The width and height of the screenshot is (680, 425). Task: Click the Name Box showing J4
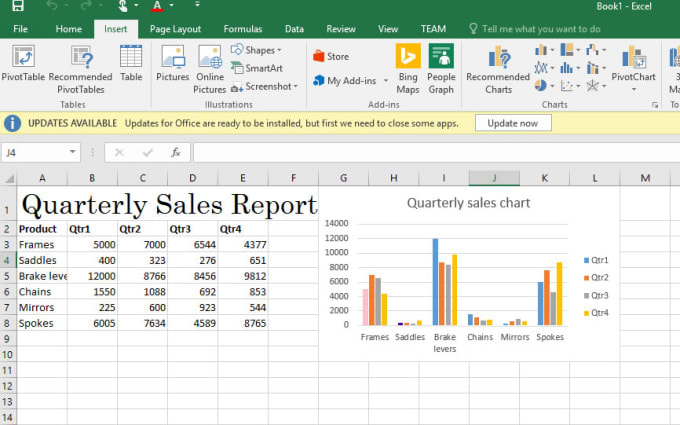click(x=36, y=153)
